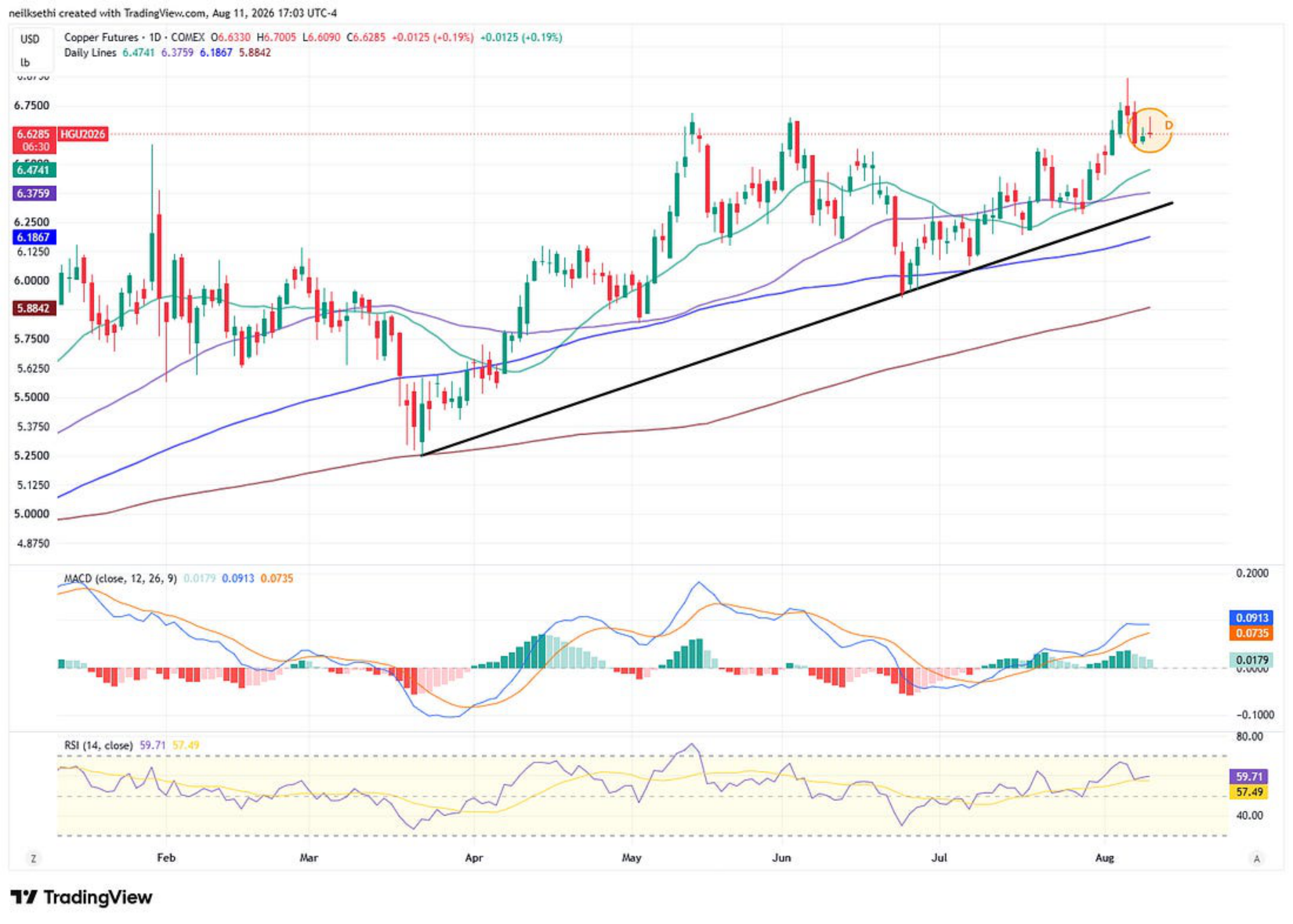Click the TradingView logo
Image resolution: width=1293 pixels, height=924 pixels.
pos(81,897)
